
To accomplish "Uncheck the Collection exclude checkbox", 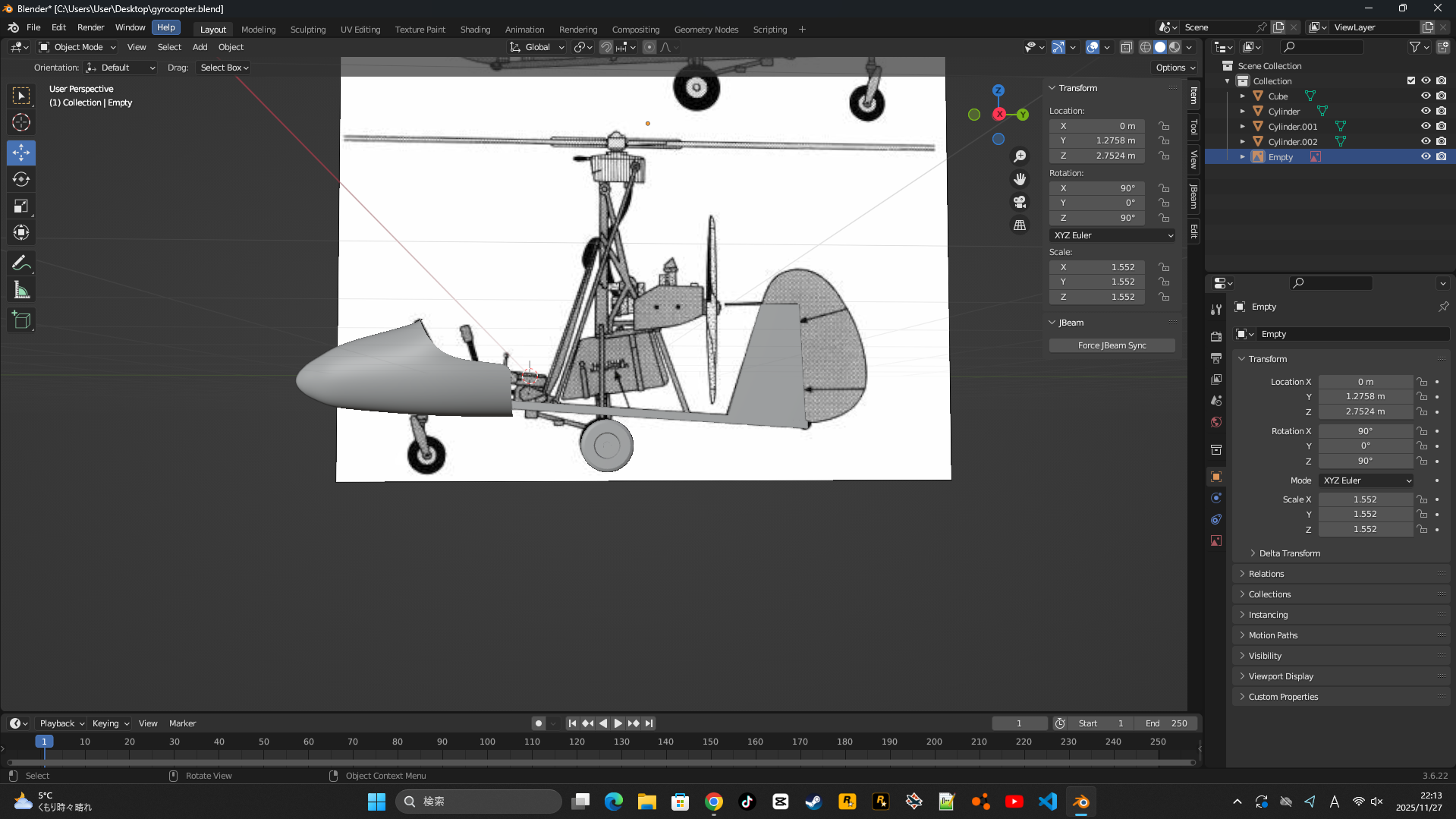I will (1410, 81).
